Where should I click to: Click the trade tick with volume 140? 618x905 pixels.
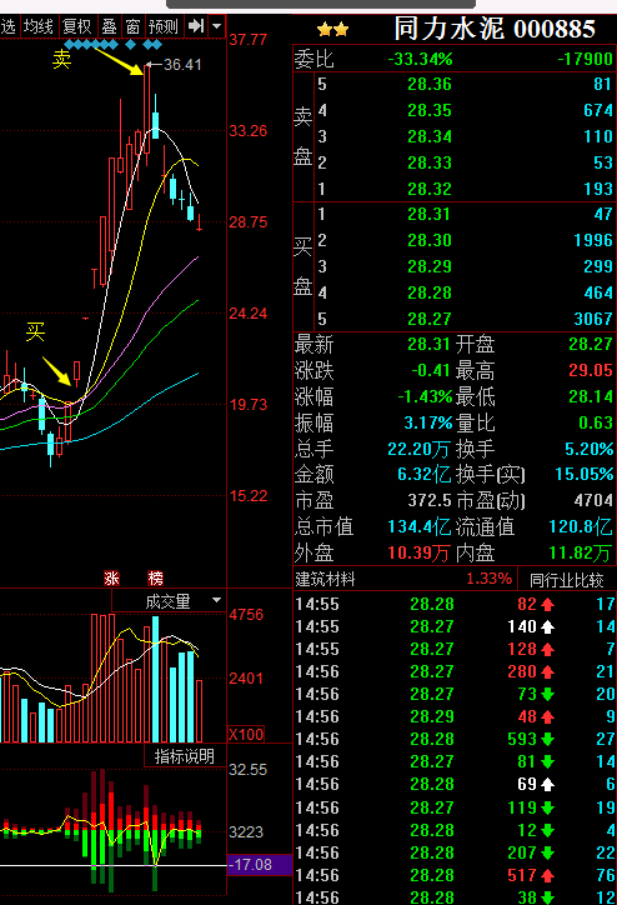pos(455,626)
